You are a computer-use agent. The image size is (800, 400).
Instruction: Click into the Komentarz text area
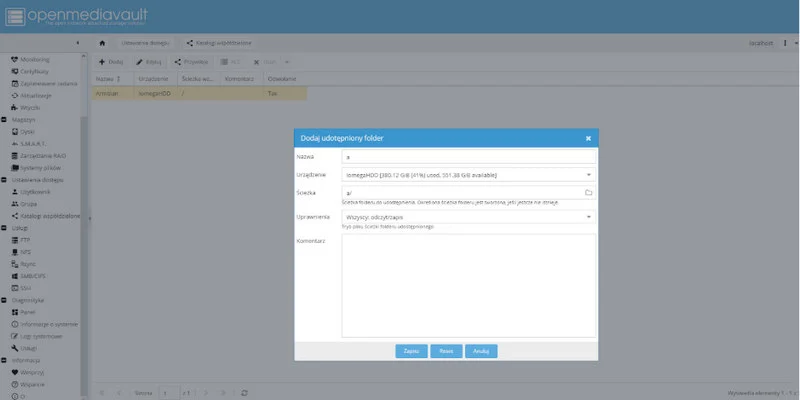[x=468, y=285]
